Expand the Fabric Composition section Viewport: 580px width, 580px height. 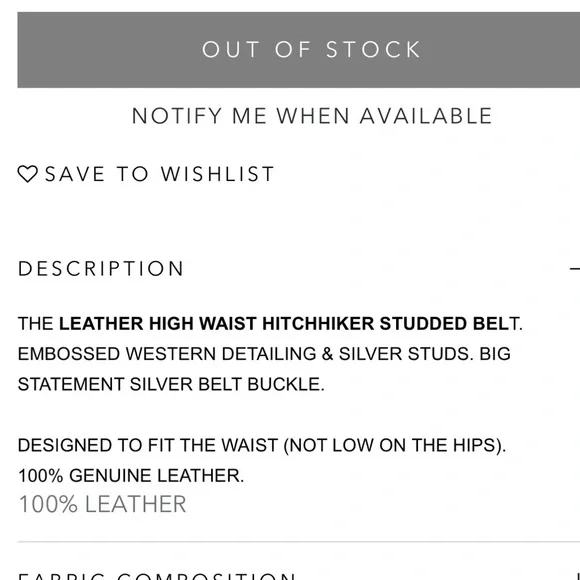pos(156,576)
